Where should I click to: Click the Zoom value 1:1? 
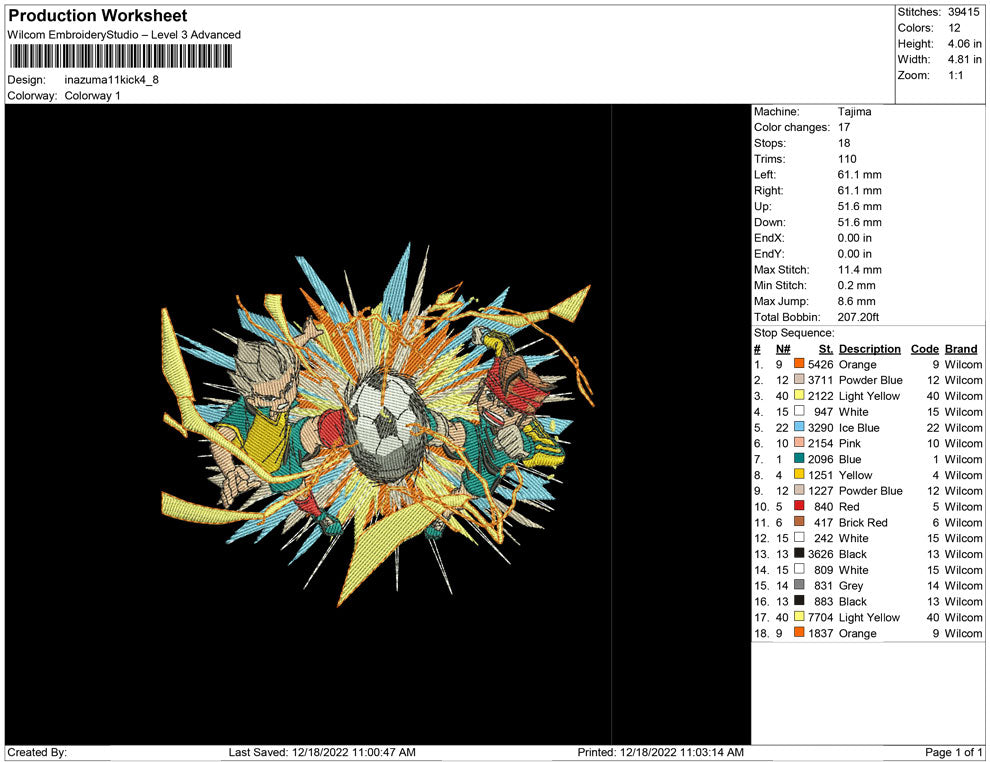coord(955,76)
